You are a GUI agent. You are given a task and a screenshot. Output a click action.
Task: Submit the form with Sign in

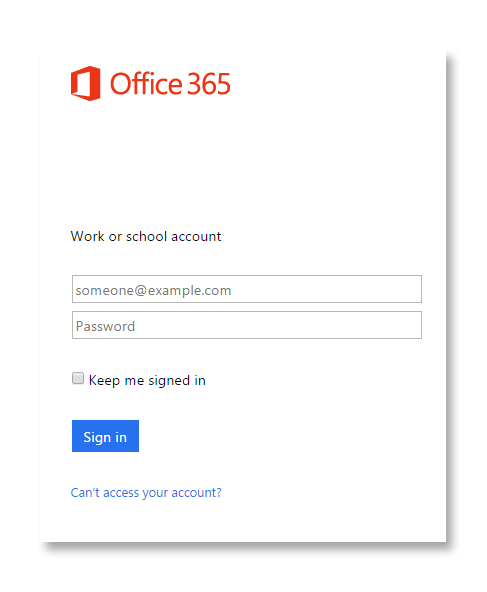tap(105, 436)
